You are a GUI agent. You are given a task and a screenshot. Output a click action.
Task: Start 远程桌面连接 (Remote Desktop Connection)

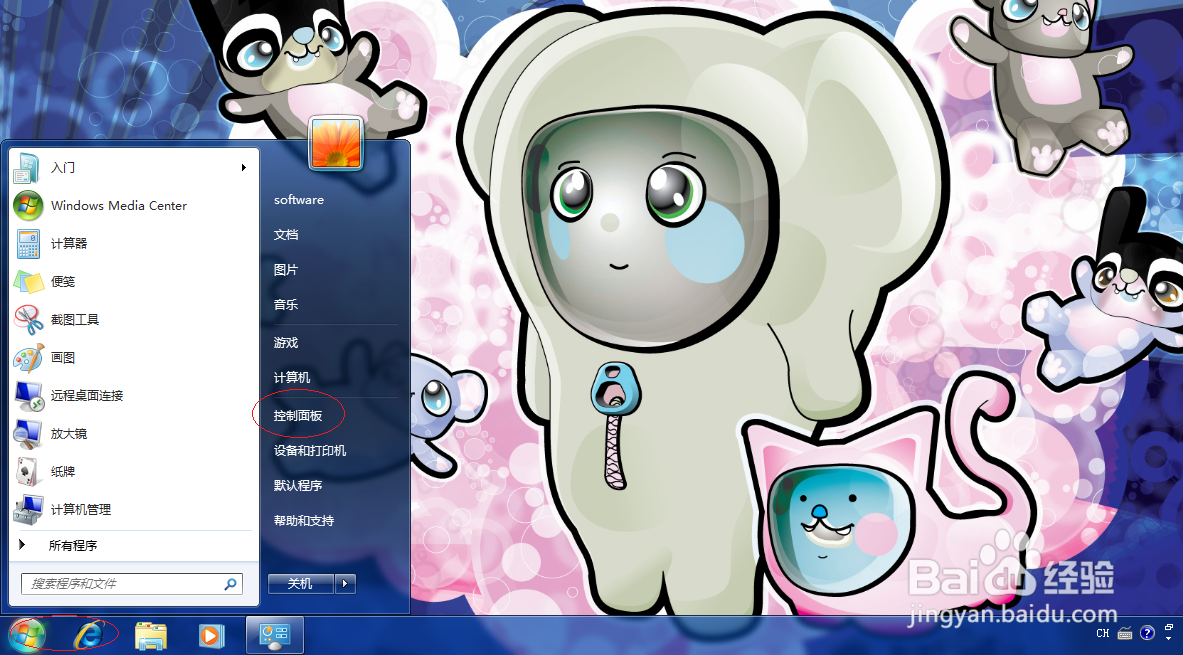pyautogui.click(x=133, y=395)
